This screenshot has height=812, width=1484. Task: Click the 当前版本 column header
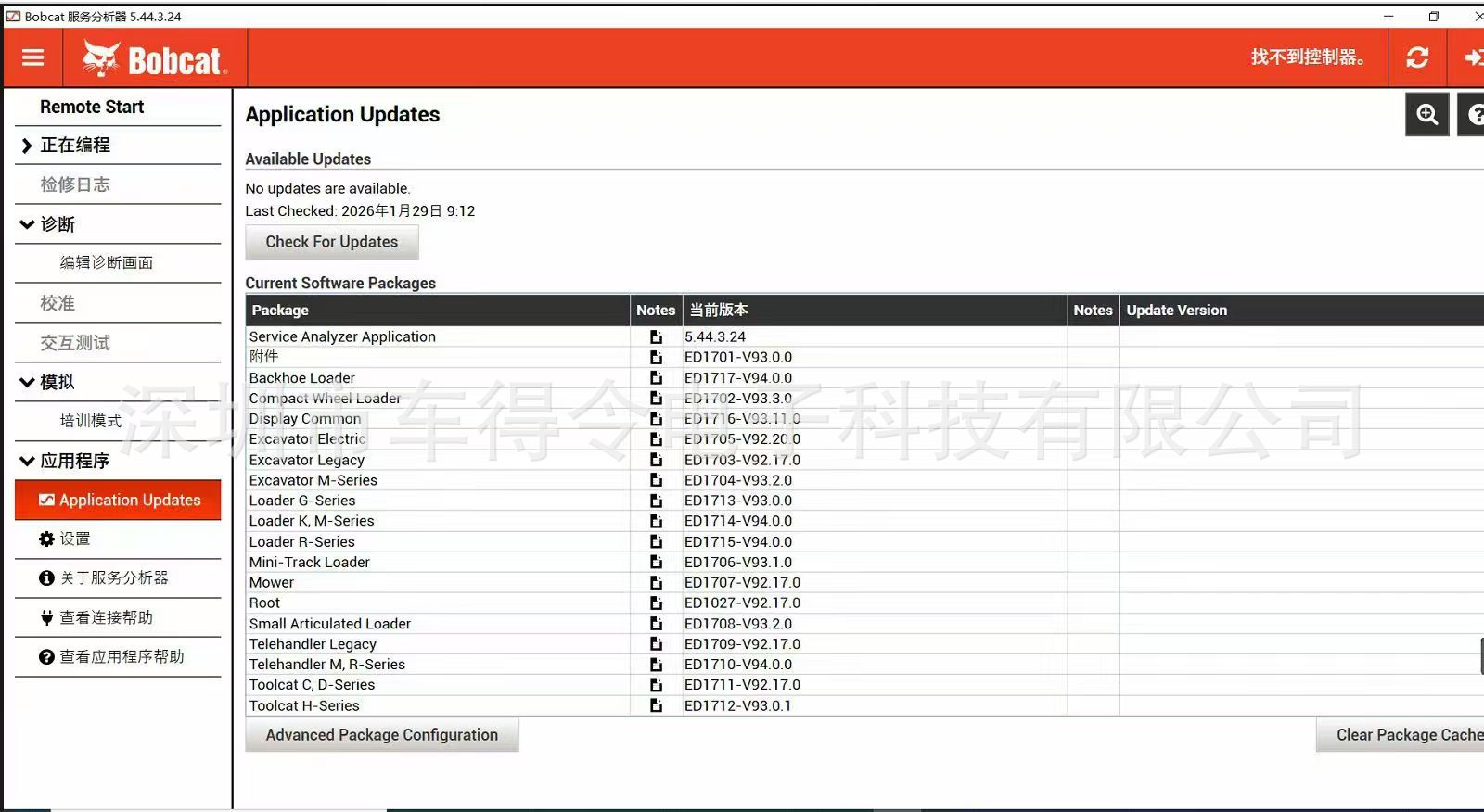pos(875,310)
